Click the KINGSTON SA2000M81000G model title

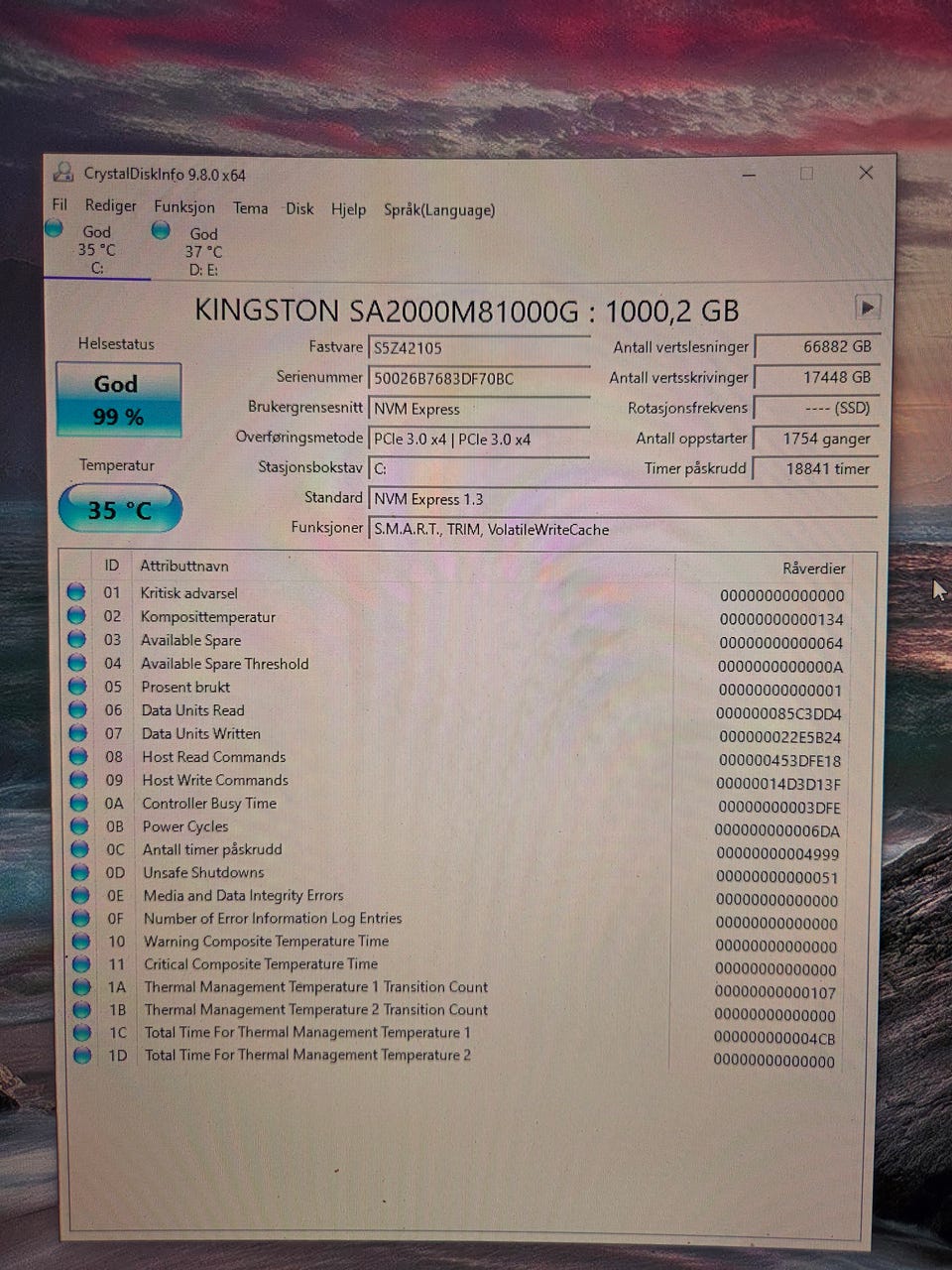[467, 311]
